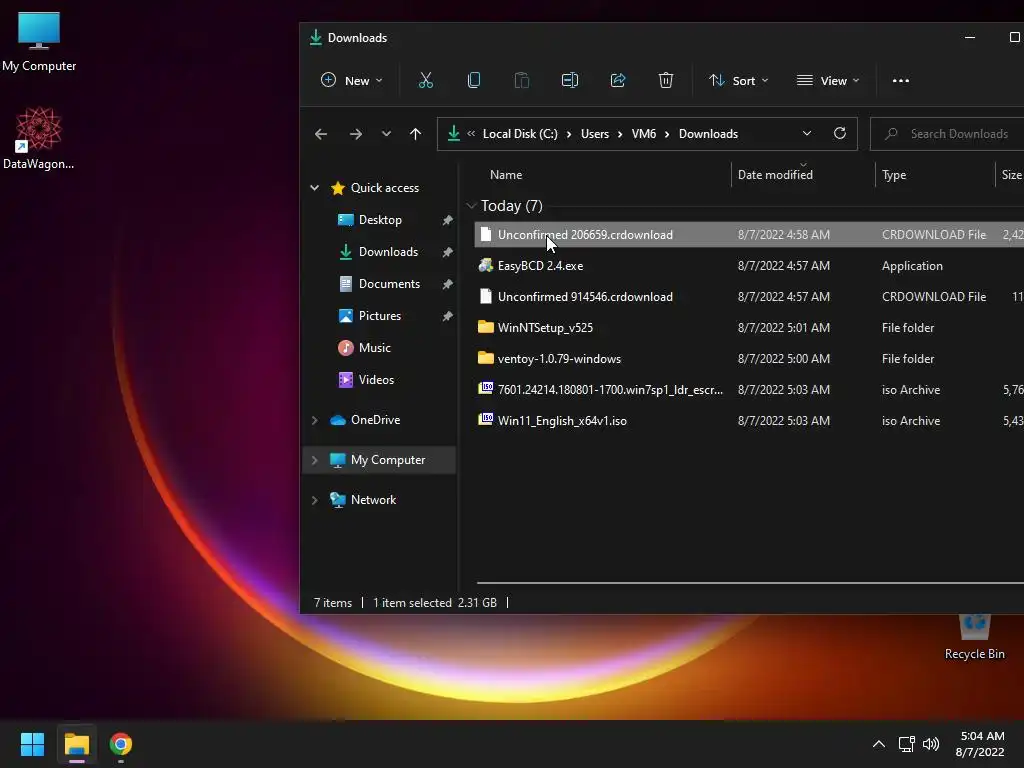Viewport: 1024px width, 768px height.
Task: Go forward with the right arrow button
Action: tap(355, 134)
